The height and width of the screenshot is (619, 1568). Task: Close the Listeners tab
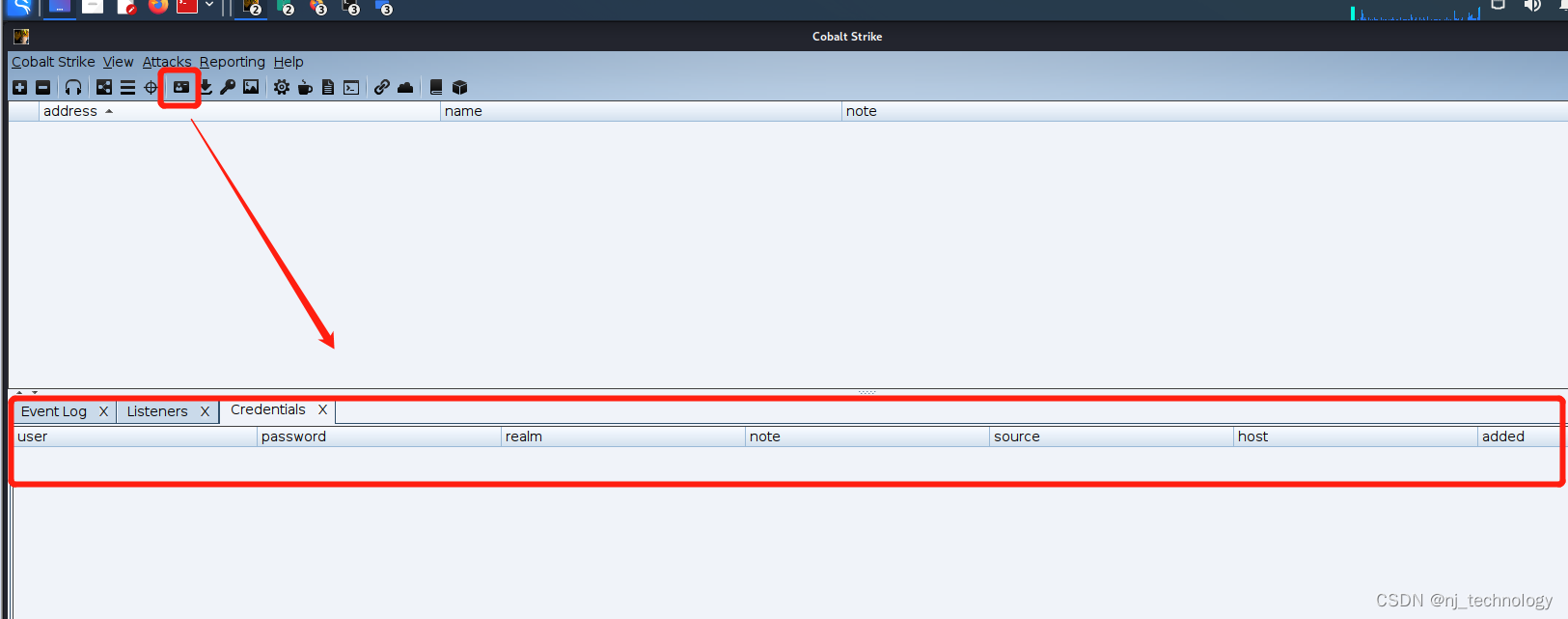pyautogui.click(x=205, y=411)
